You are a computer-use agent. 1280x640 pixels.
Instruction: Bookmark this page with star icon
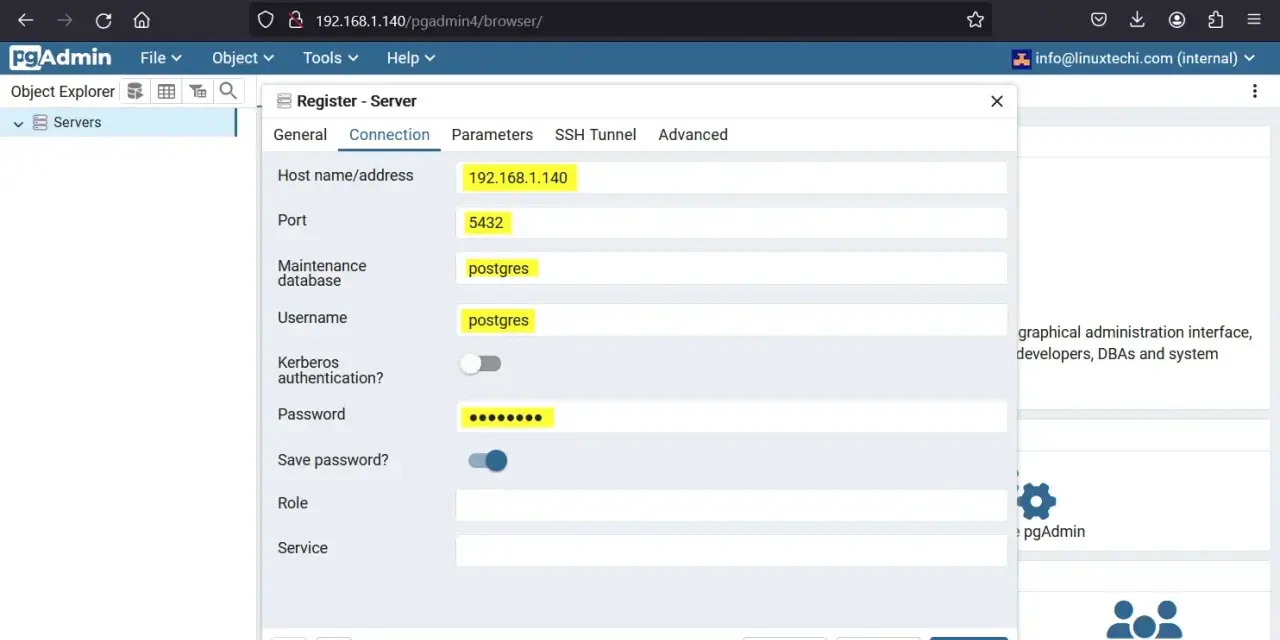point(975,20)
